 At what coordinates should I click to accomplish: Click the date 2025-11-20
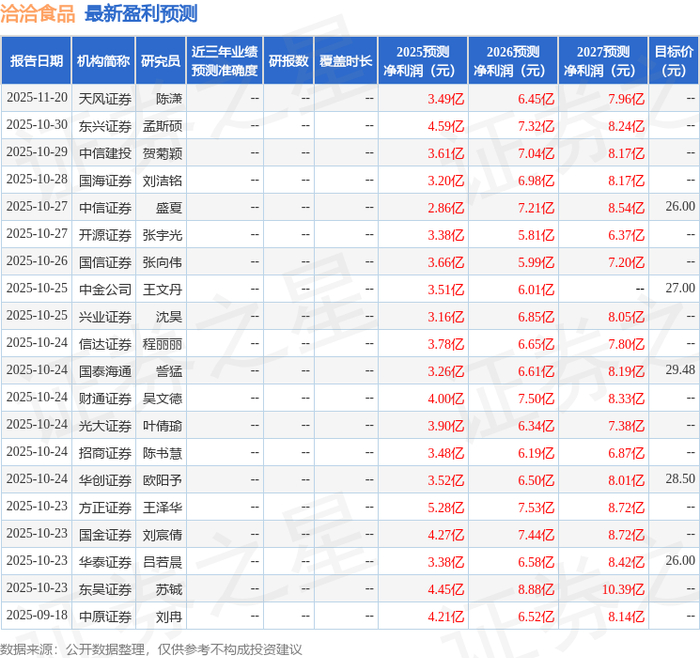tap(37, 98)
